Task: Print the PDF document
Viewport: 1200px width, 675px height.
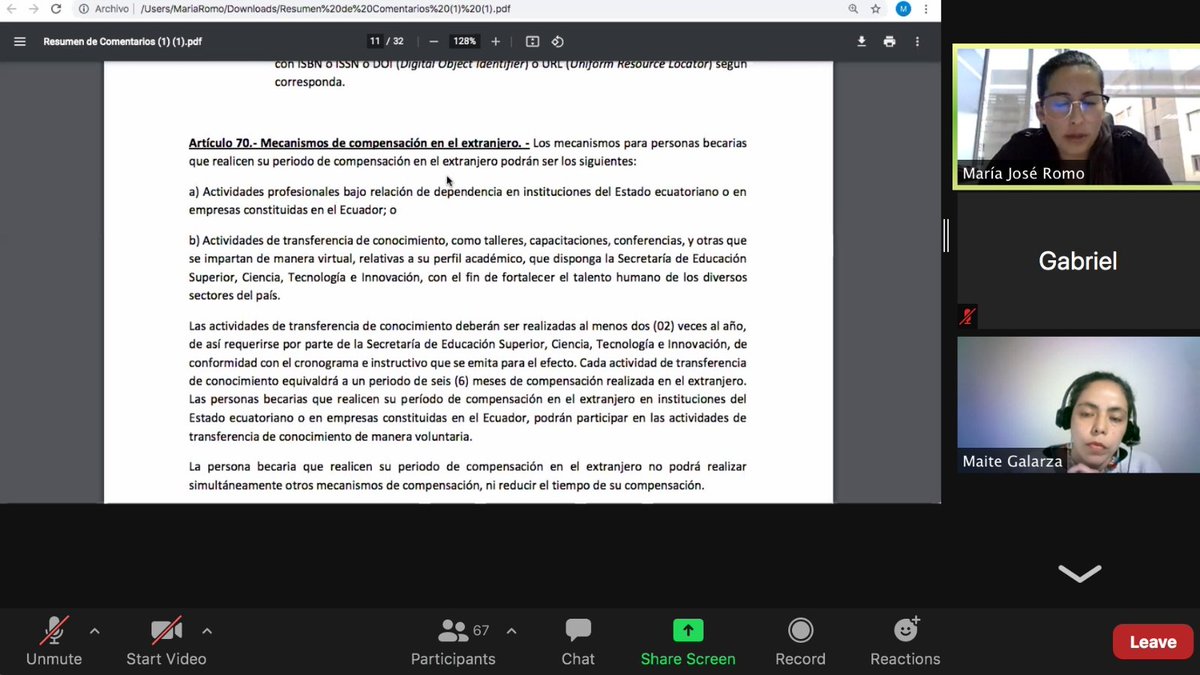Action: 889,41
